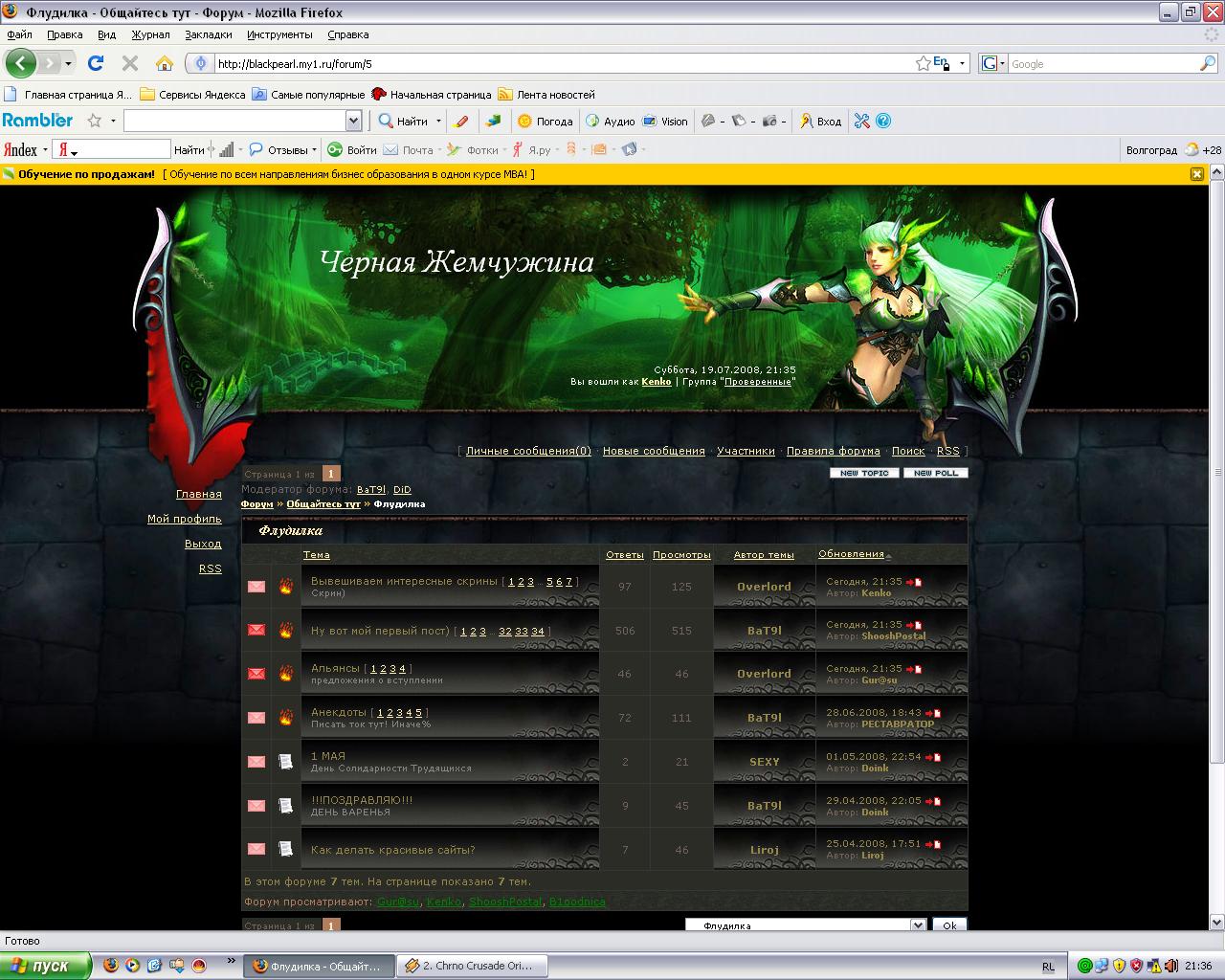Click the vertical scrollbar down arrow

tap(1215, 924)
